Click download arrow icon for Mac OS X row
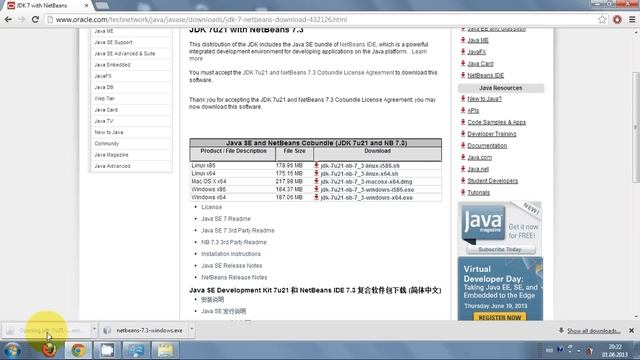The image size is (640, 360). click(x=316, y=181)
